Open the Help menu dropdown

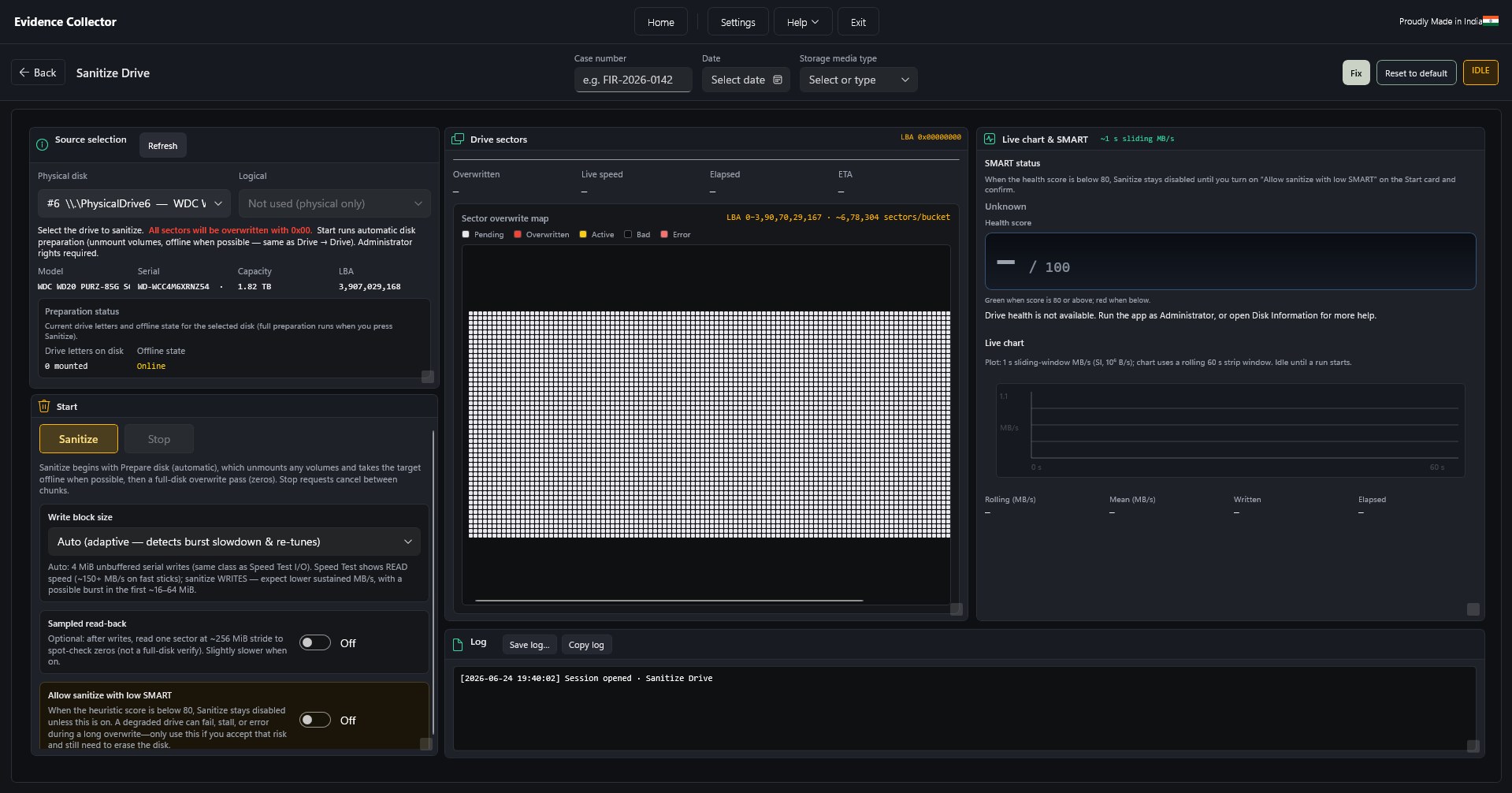tap(802, 22)
